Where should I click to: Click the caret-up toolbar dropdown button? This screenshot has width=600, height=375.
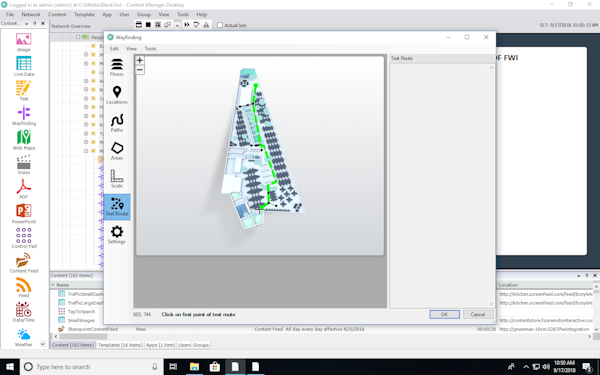pos(177,25)
